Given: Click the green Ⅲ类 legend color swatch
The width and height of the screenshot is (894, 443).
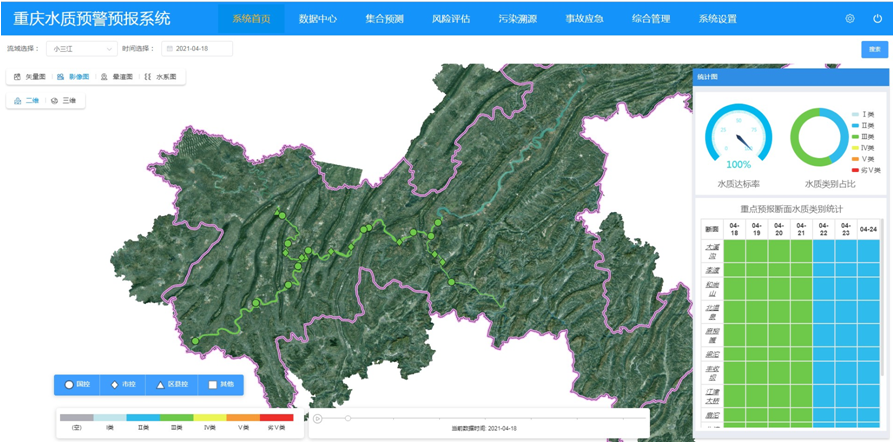Looking at the screenshot, I should [x=177, y=417].
